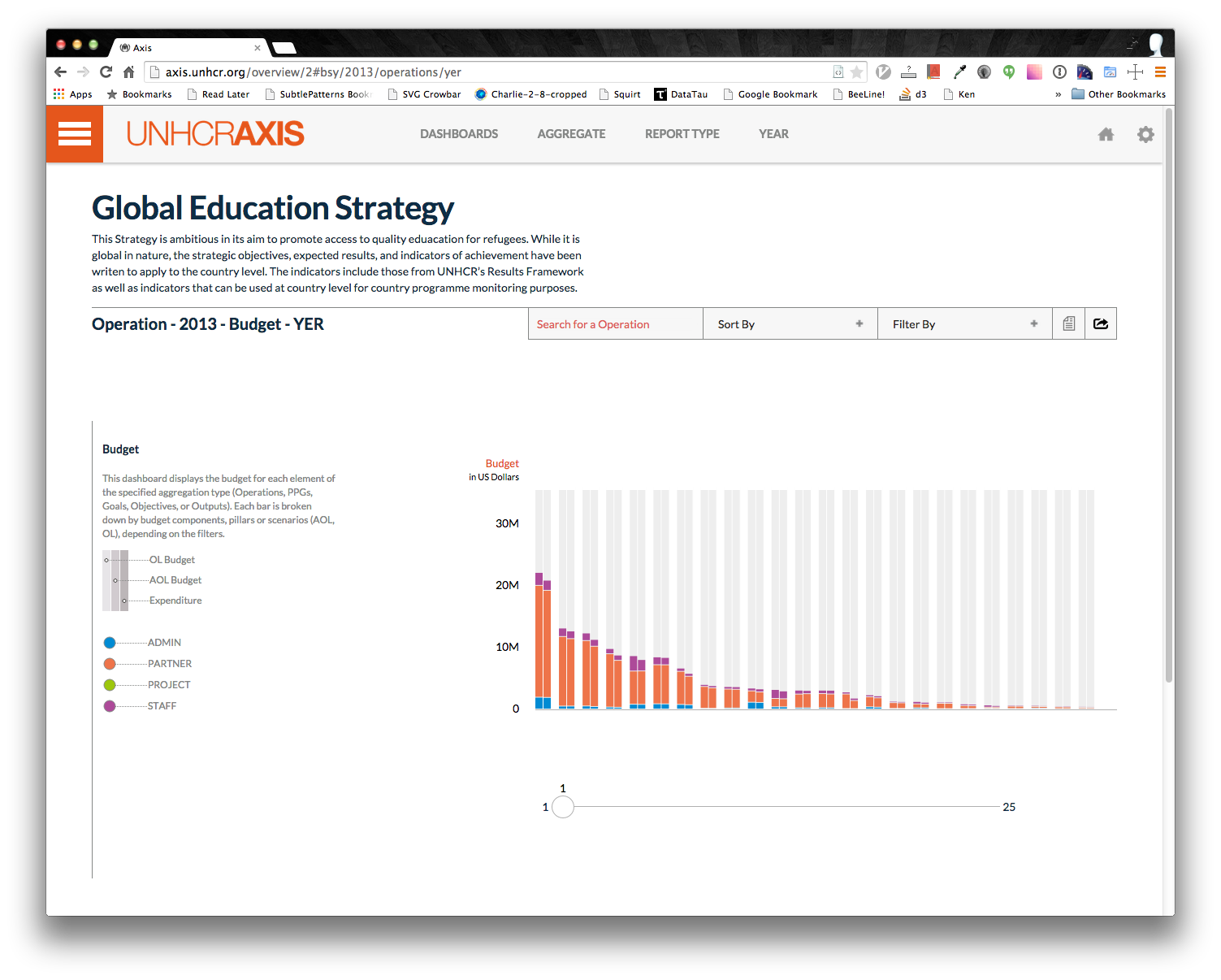
Task: Click the purple STAFF legend swatch
Action: coord(110,706)
